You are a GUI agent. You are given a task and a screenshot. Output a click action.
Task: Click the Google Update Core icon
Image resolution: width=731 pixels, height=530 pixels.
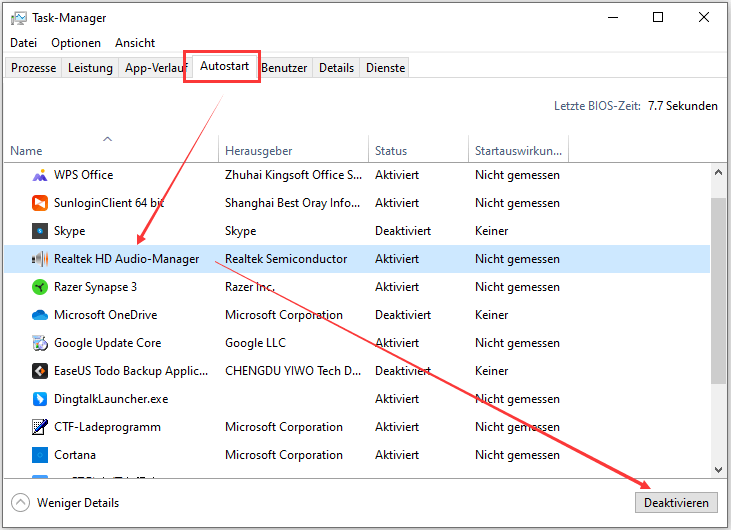point(40,343)
